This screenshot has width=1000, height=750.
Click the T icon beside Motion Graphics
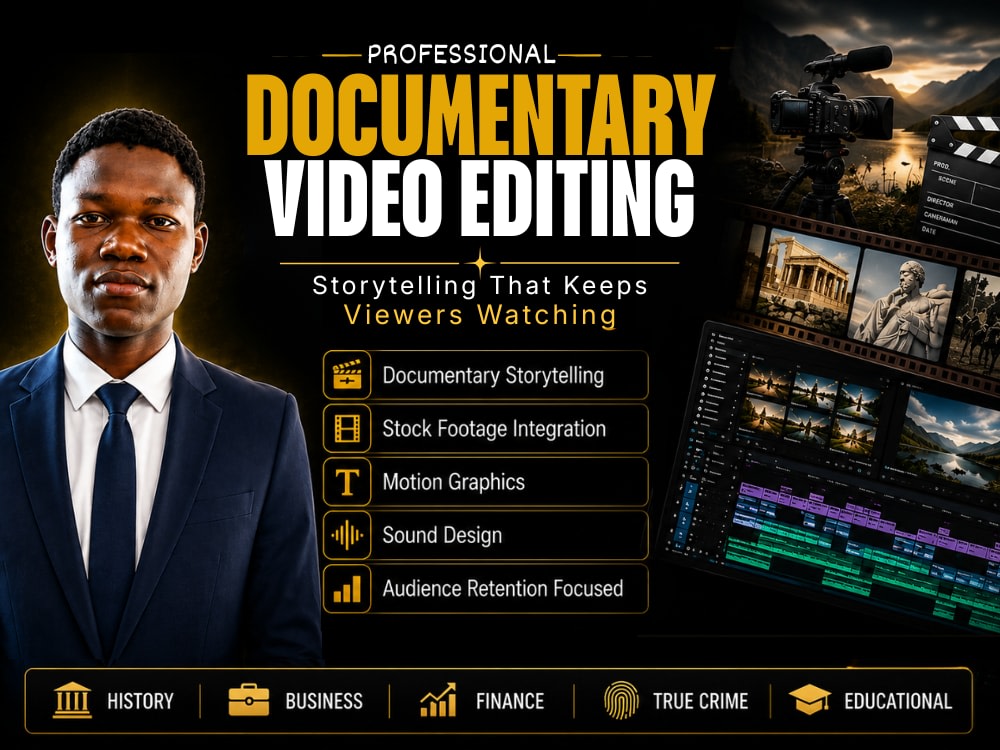click(x=347, y=482)
